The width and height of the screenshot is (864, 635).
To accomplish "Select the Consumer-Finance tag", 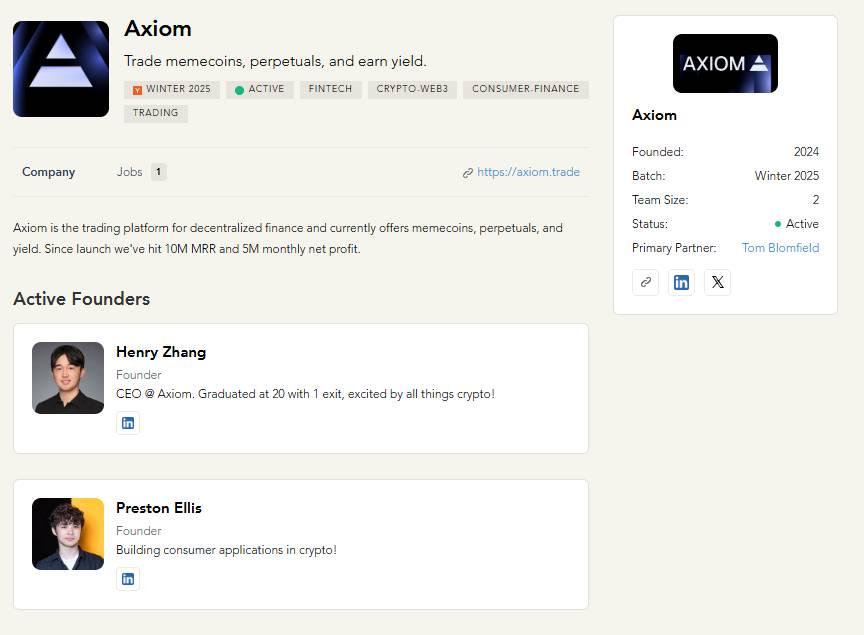I will [x=526, y=89].
